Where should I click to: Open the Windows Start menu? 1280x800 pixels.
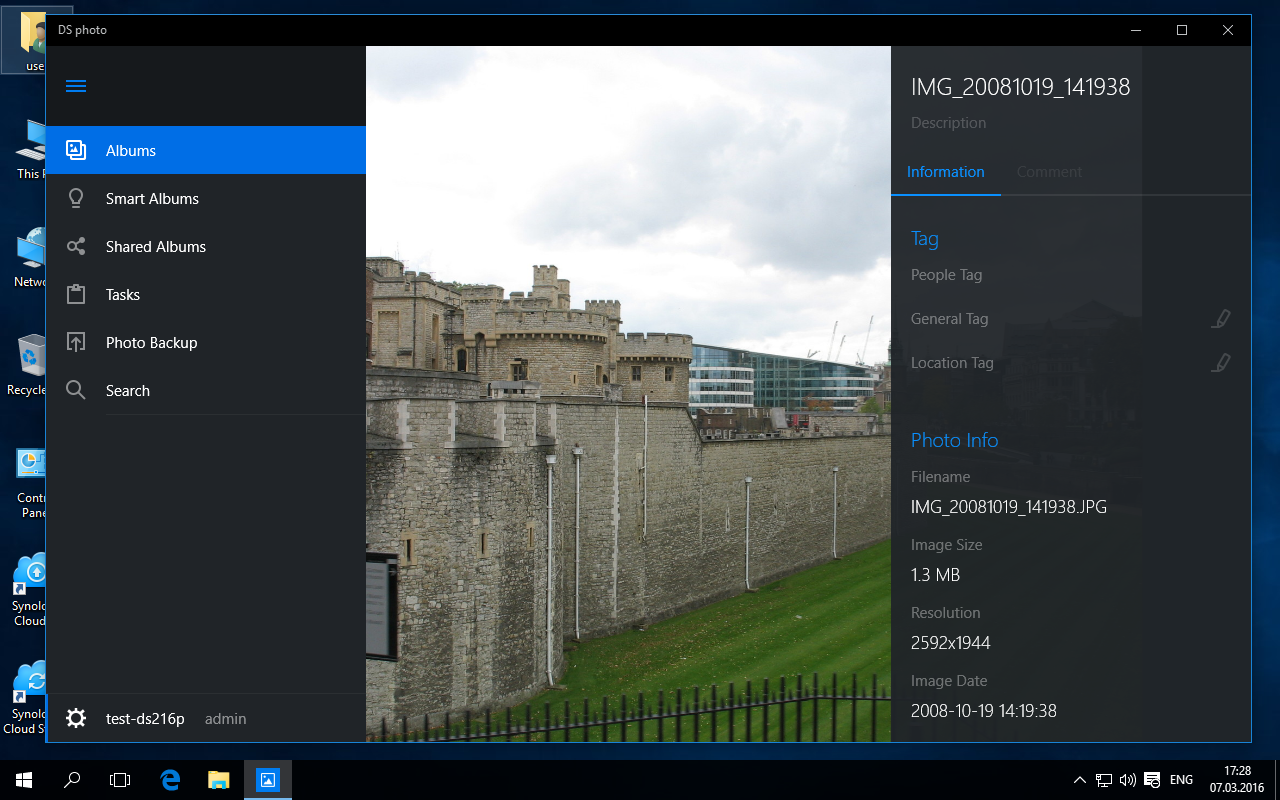24,780
